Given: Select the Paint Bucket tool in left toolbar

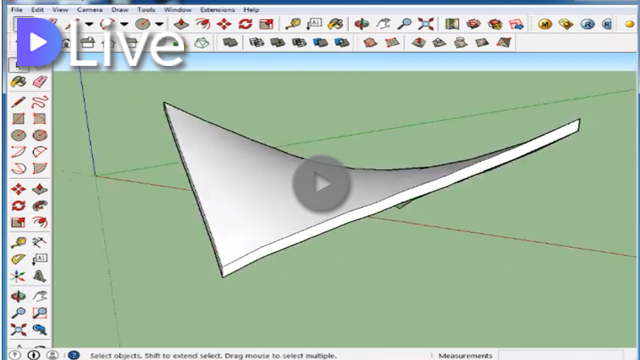Looking at the screenshot, I should point(18,82).
